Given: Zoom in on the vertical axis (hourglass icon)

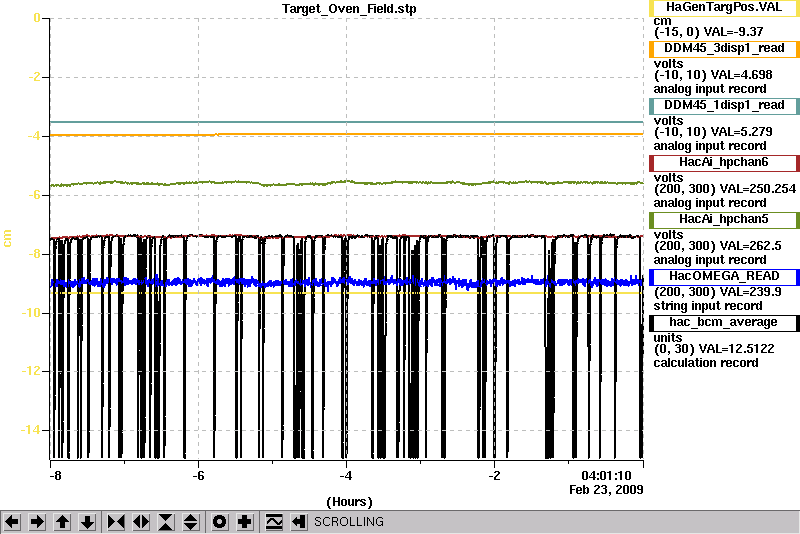Looking at the screenshot, I should pyautogui.click(x=166, y=522).
